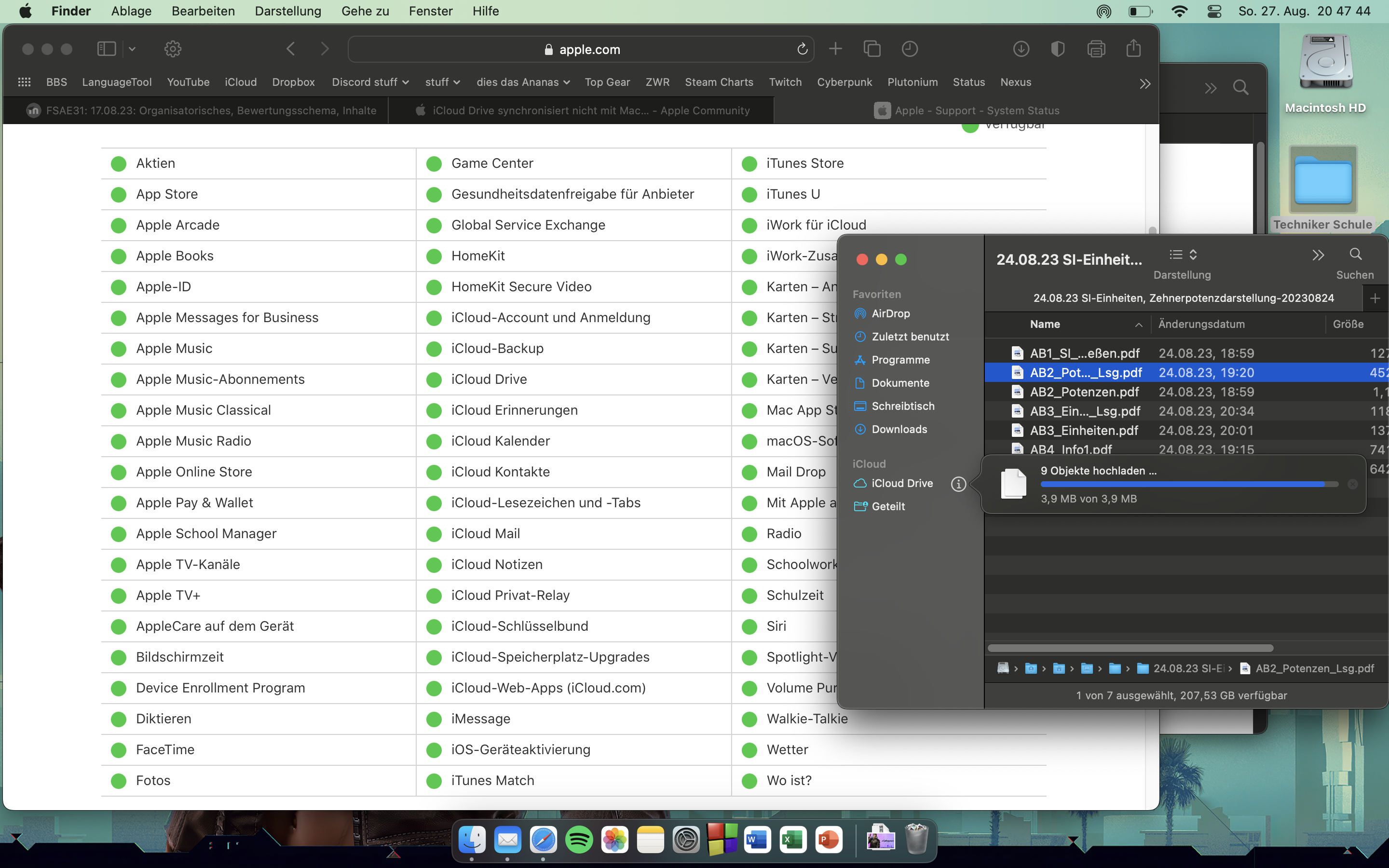
Task: Toggle the Safari sidebar
Action: (x=107, y=49)
